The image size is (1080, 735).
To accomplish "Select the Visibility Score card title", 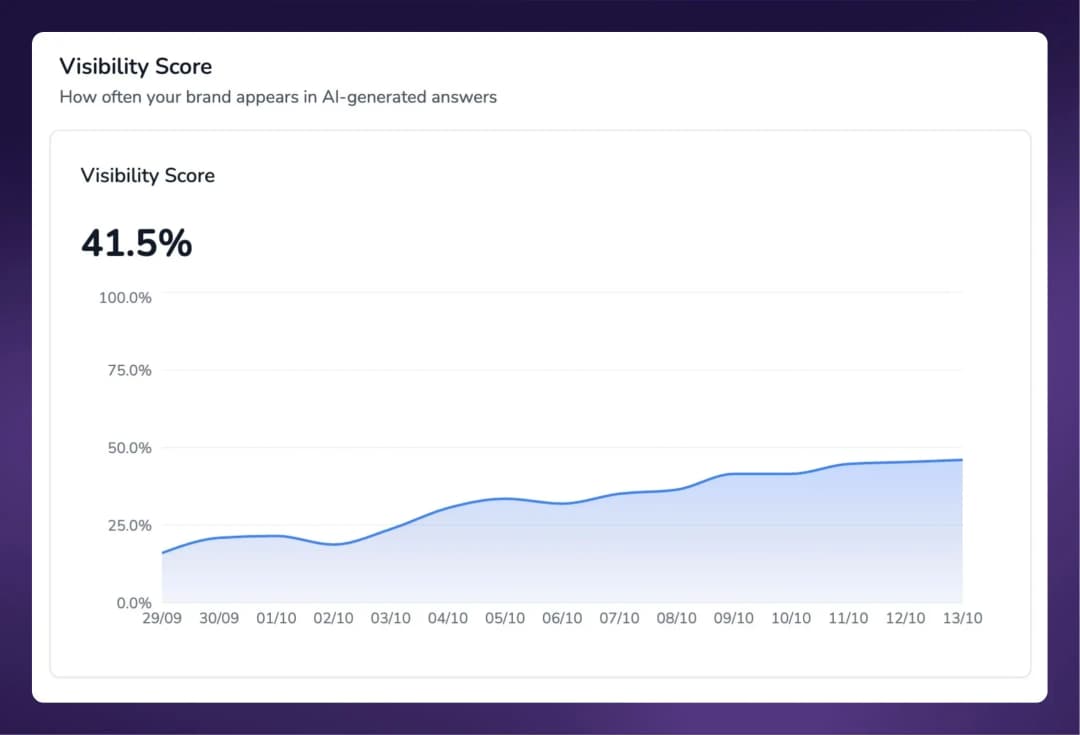I will pyautogui.click(x=147, y=175).
